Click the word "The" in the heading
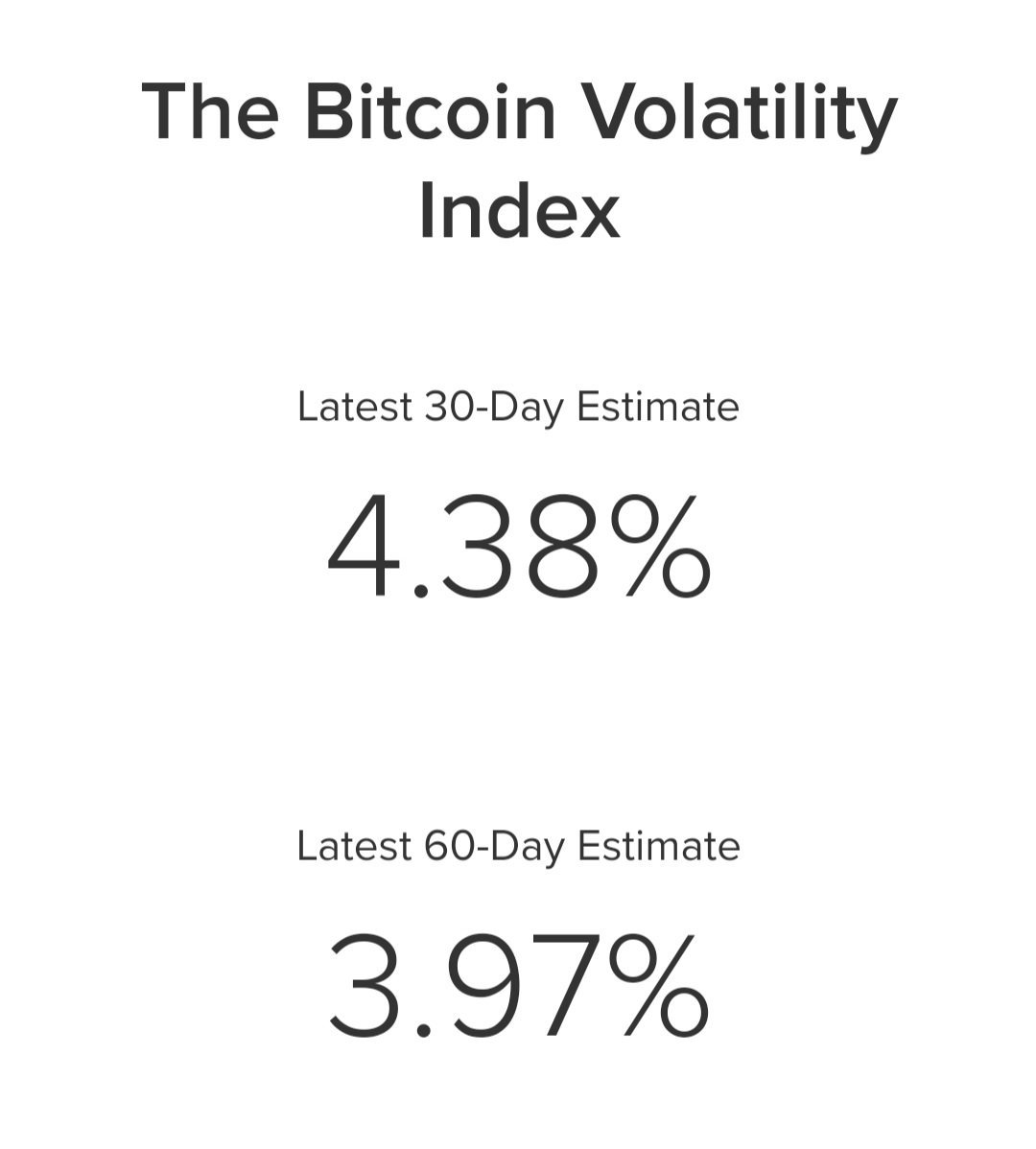The image size is (1036, 1149). coord(211,112)
